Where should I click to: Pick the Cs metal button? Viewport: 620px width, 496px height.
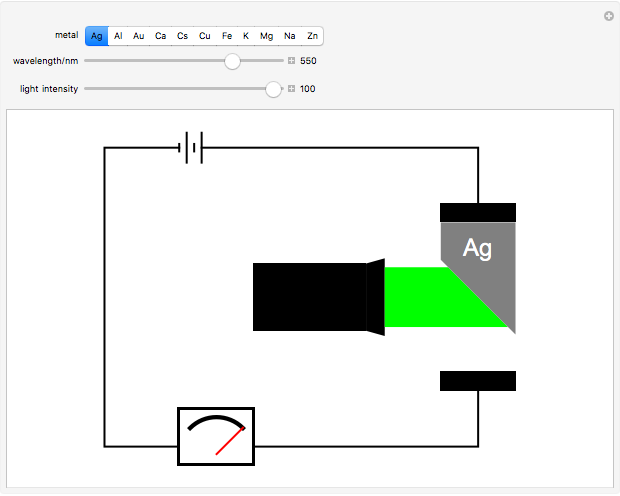[x=183, y=36]
